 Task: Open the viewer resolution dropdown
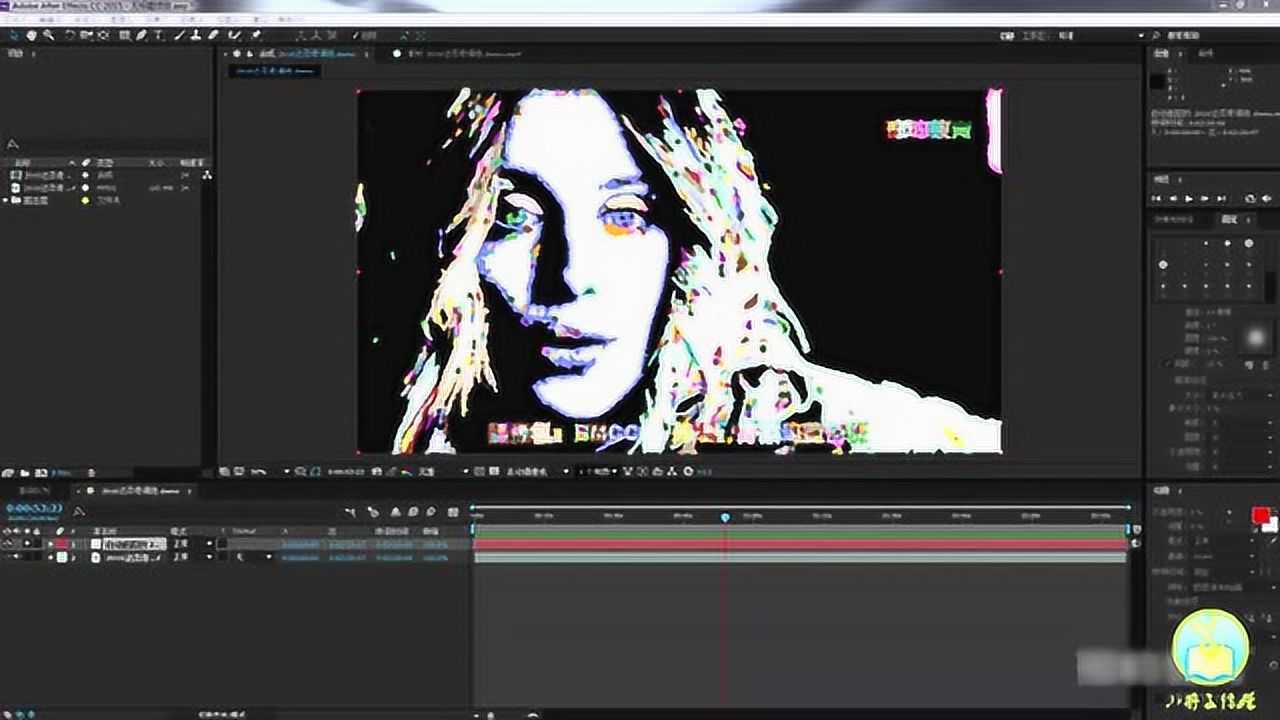[x=441, y=471]
